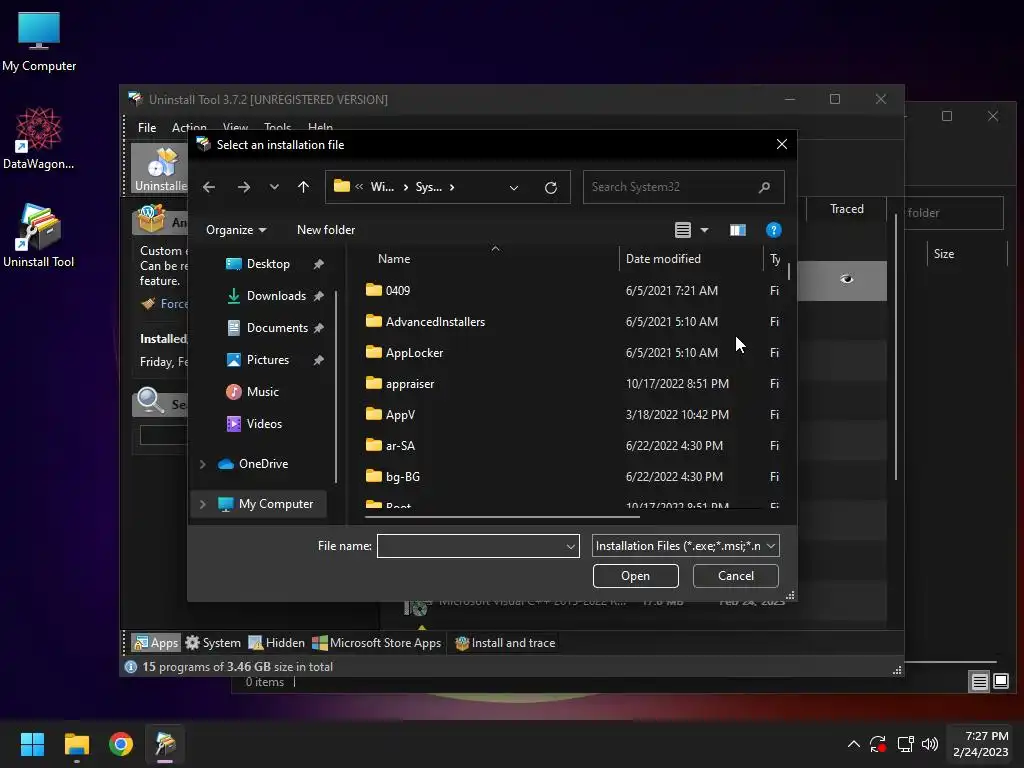Unpin Pictures from quick access
This screenshot has height=768, width=1024.
(x=319, y=360)
